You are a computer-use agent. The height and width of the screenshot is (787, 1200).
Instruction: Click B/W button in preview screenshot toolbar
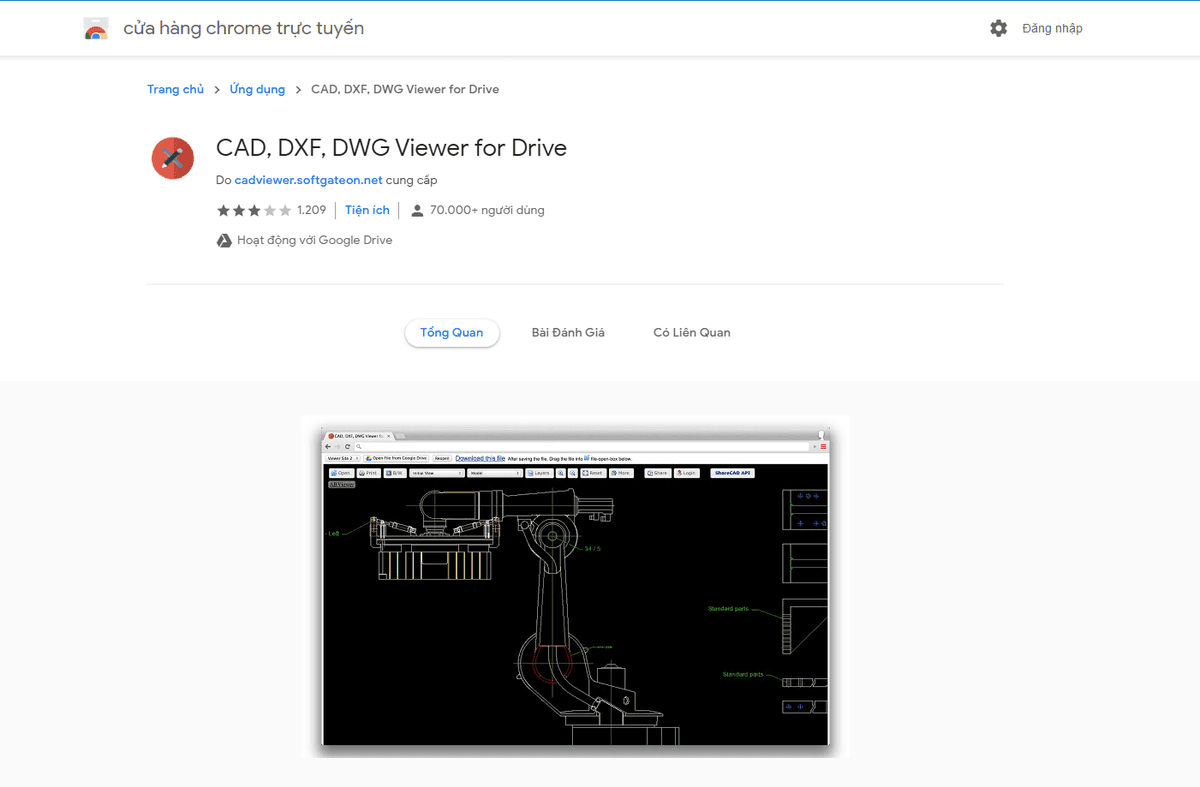click(394, 473)
